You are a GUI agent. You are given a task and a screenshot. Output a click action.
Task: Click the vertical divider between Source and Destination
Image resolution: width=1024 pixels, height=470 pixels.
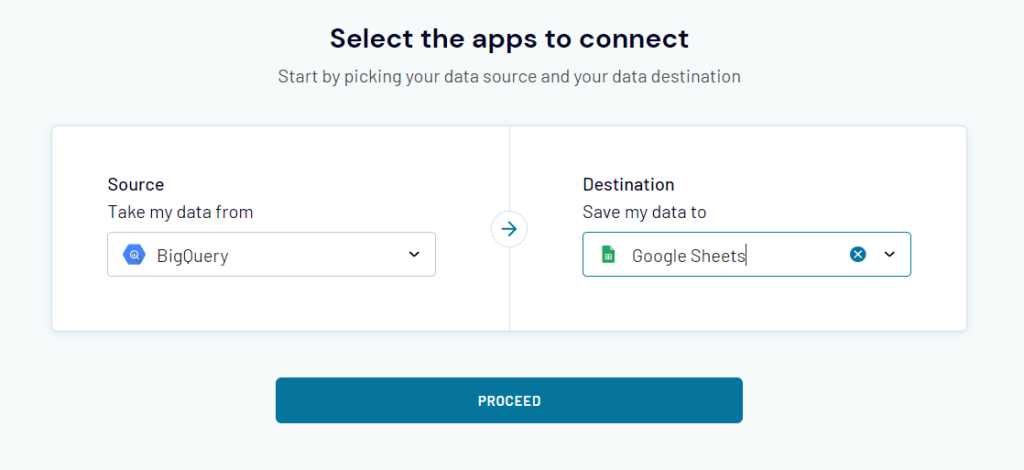coord(509,294)
